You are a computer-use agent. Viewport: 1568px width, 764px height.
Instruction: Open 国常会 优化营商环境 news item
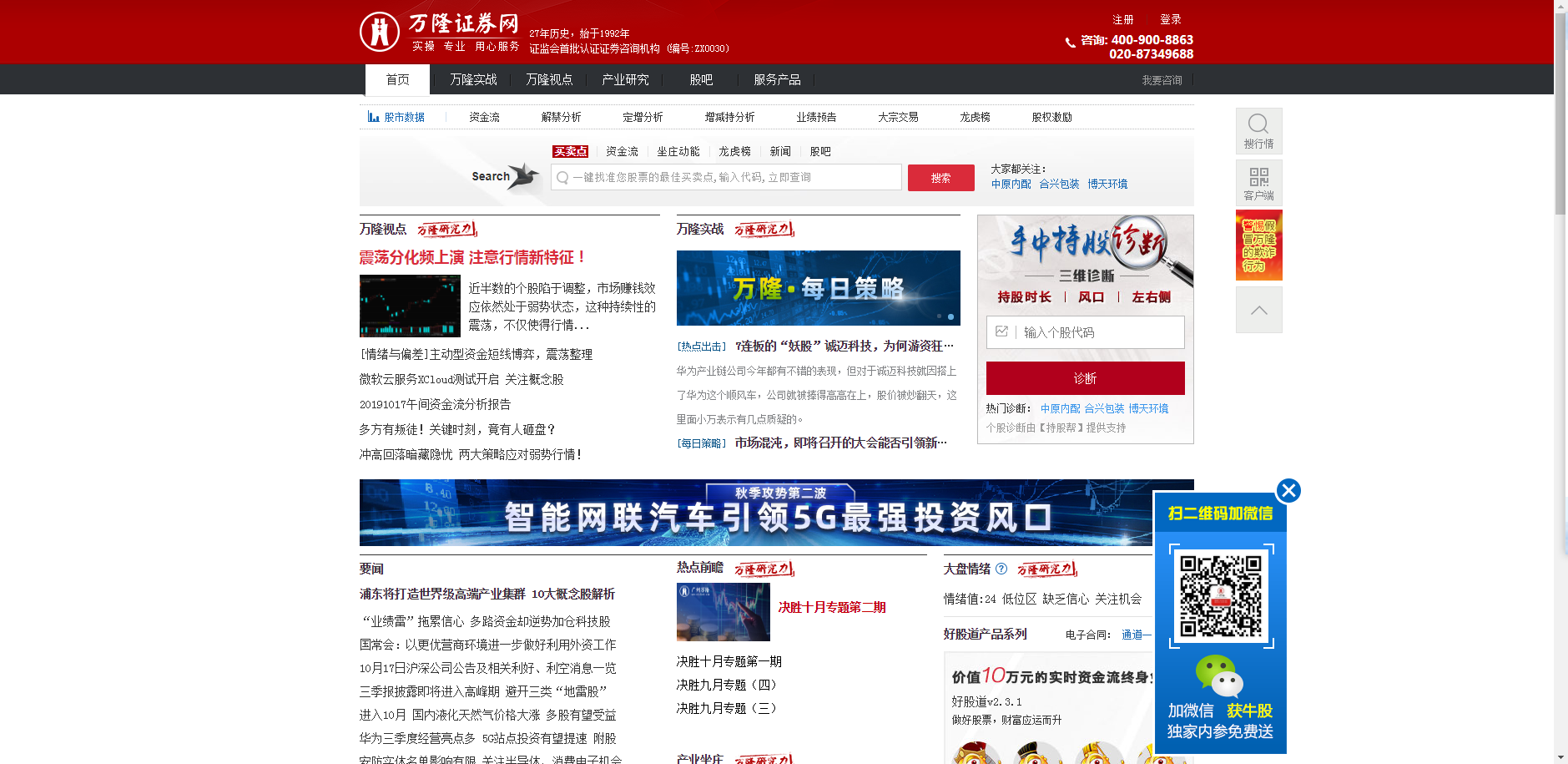tap(487, 645)
